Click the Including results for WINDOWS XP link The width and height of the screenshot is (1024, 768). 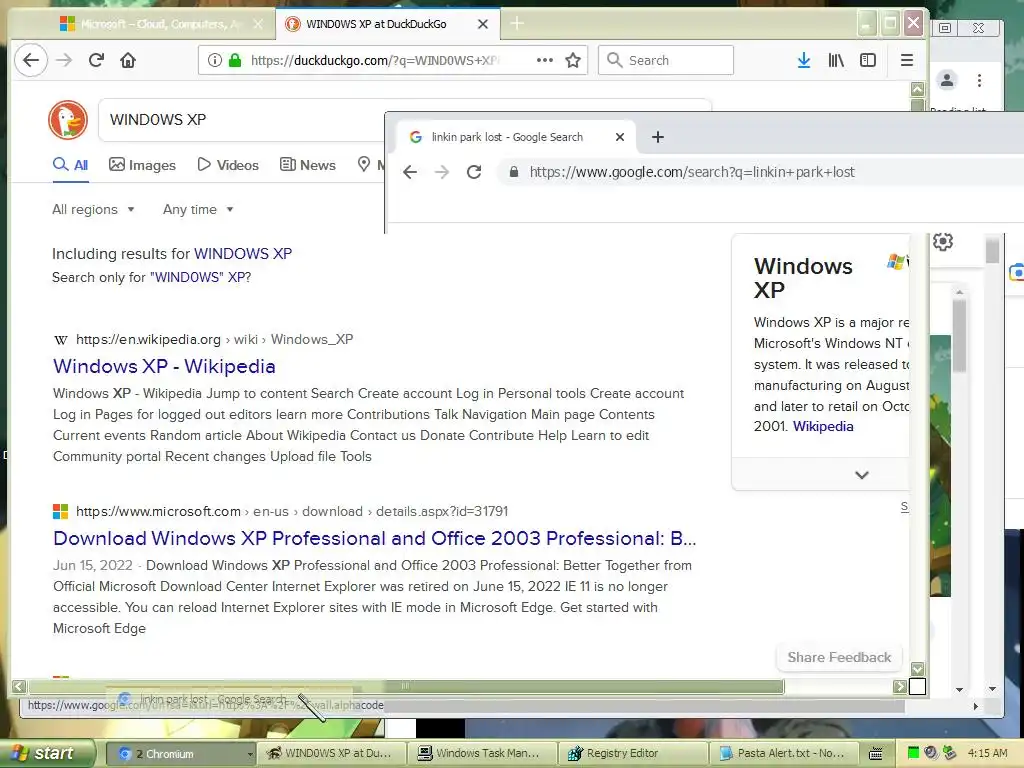click(243, 253)
